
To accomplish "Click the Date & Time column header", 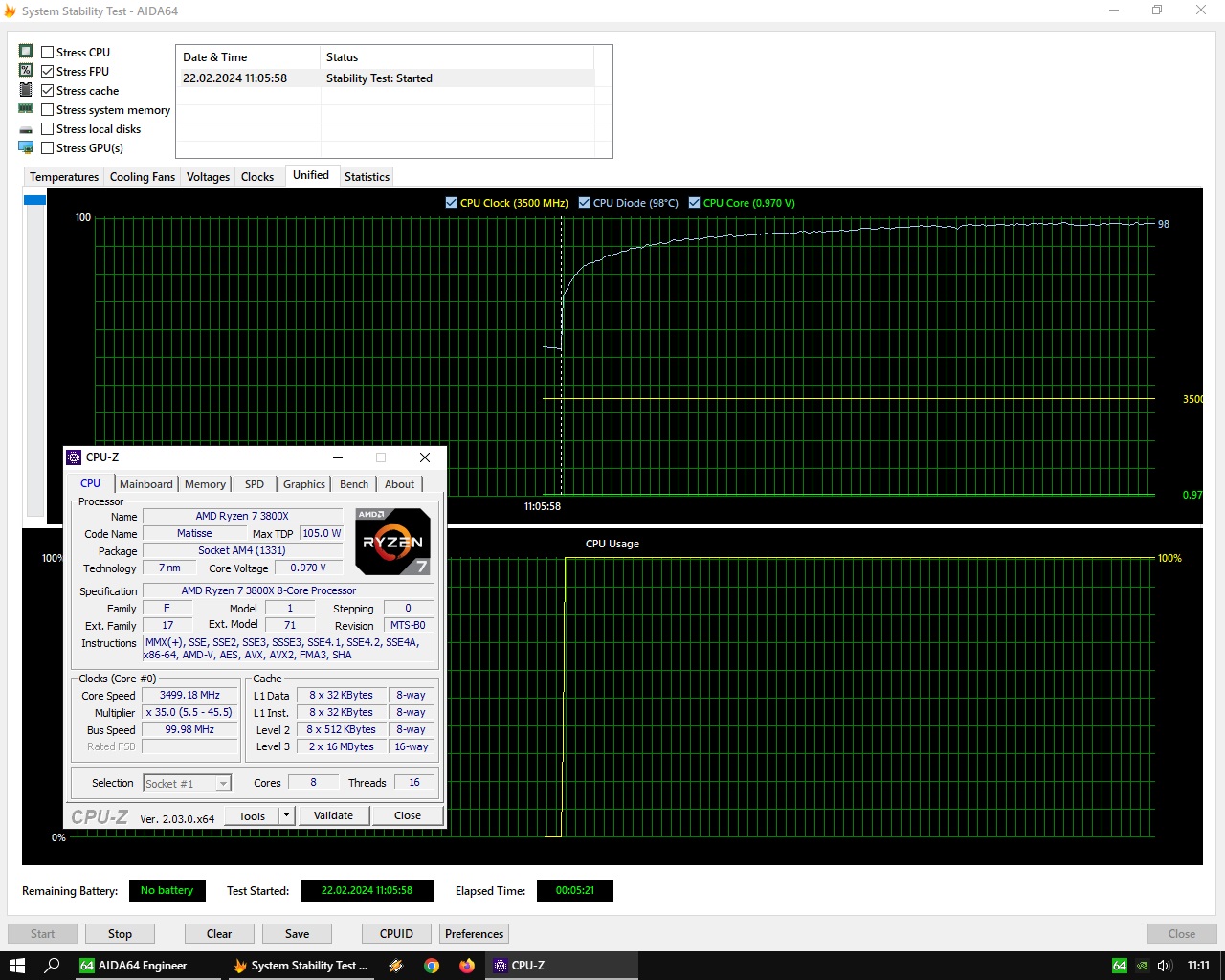I will pos(249,57).
